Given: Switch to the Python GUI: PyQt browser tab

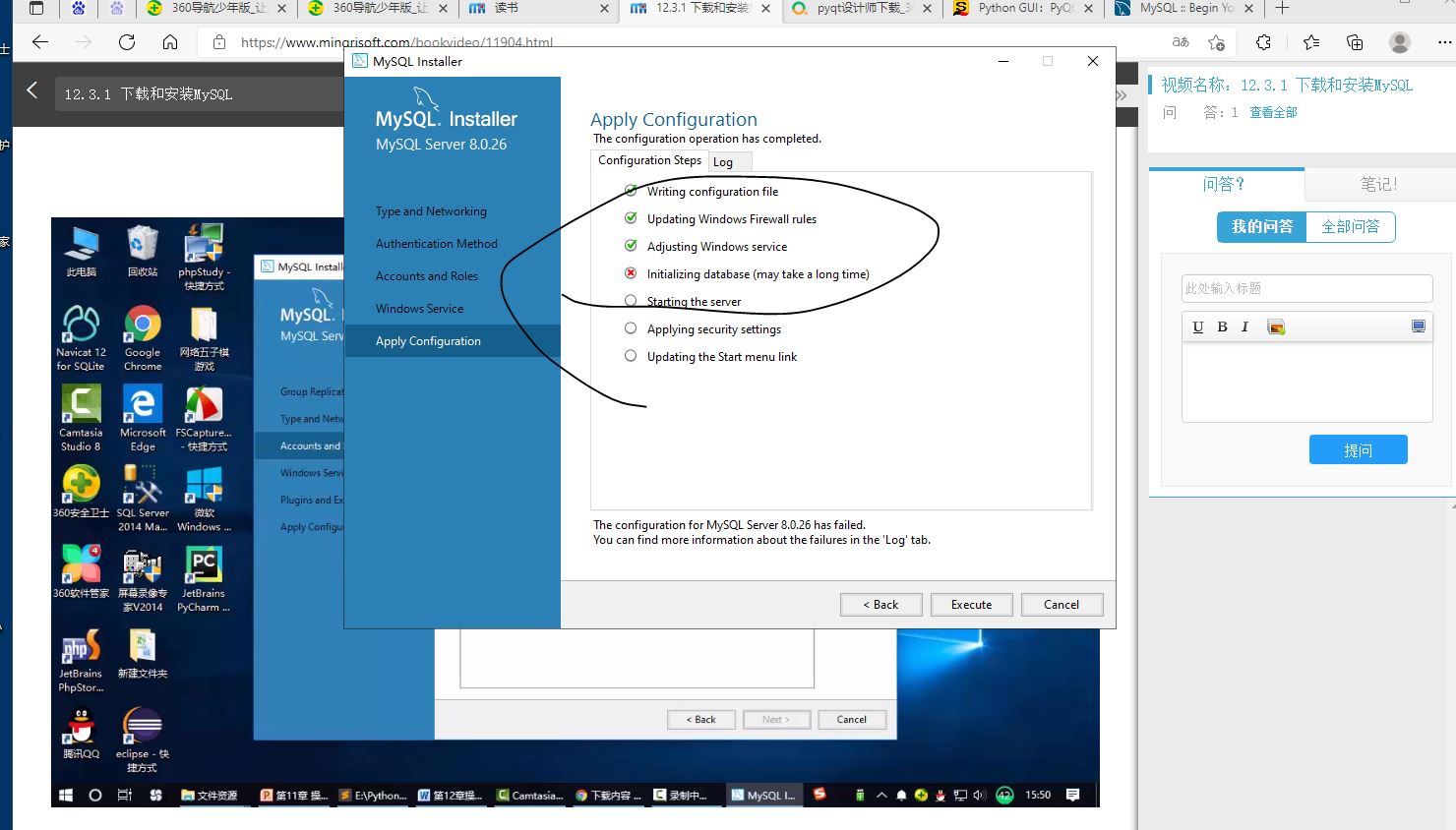Looking at the screenshot, I should (x=1024, y=9).
